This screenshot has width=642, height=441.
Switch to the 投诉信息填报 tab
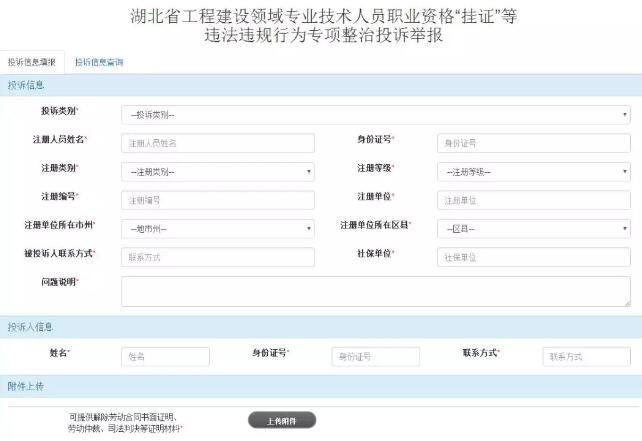32,62
